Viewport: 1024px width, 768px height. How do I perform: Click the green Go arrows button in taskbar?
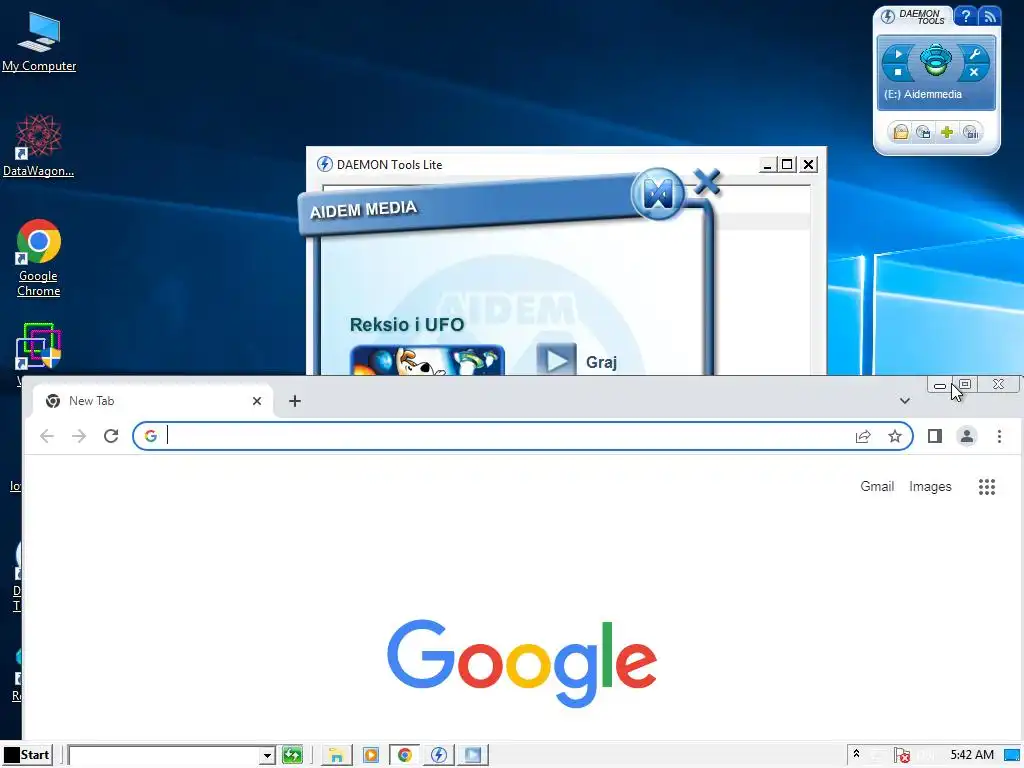pos(292,756)
